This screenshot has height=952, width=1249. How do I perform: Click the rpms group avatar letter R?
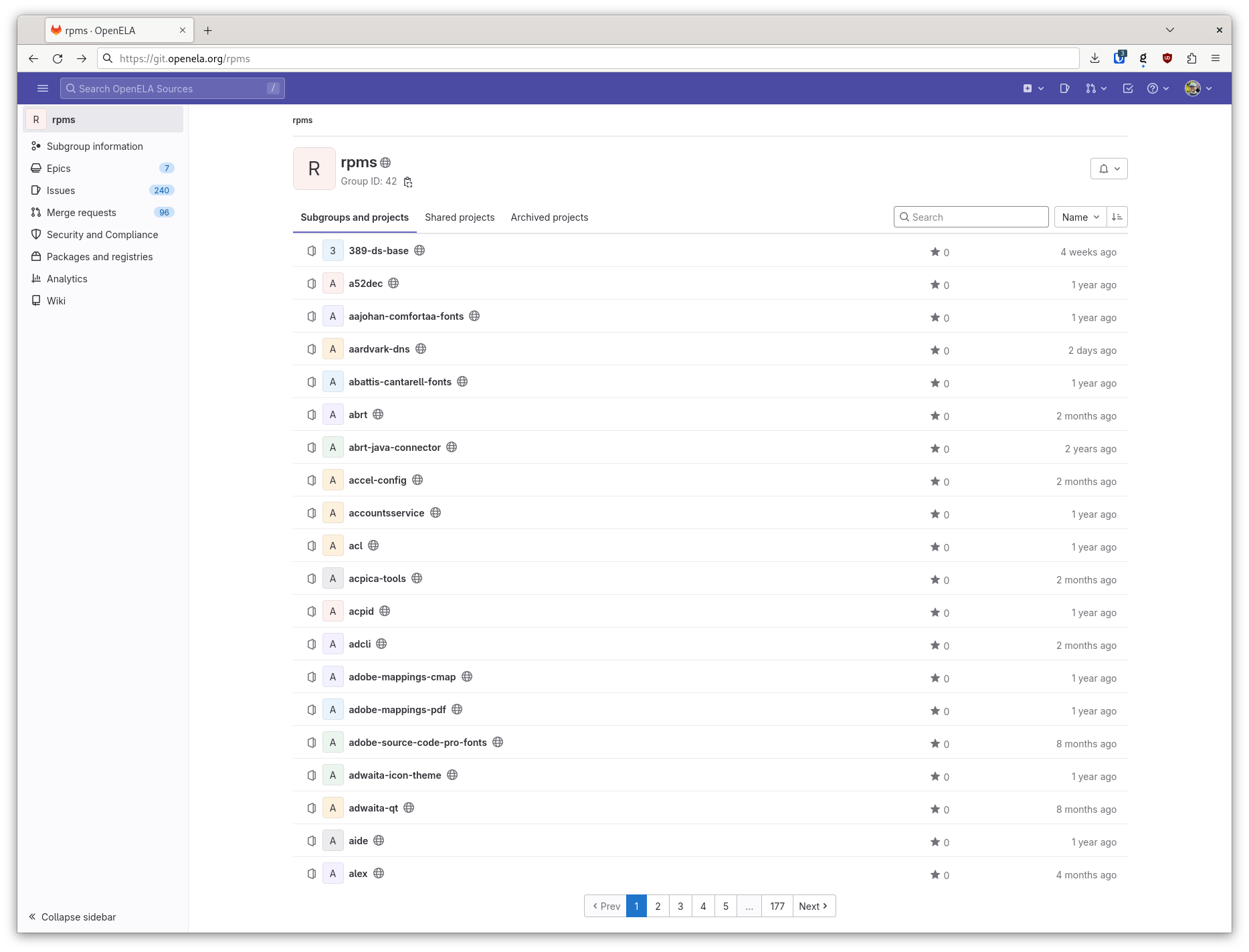pos(314,168)
